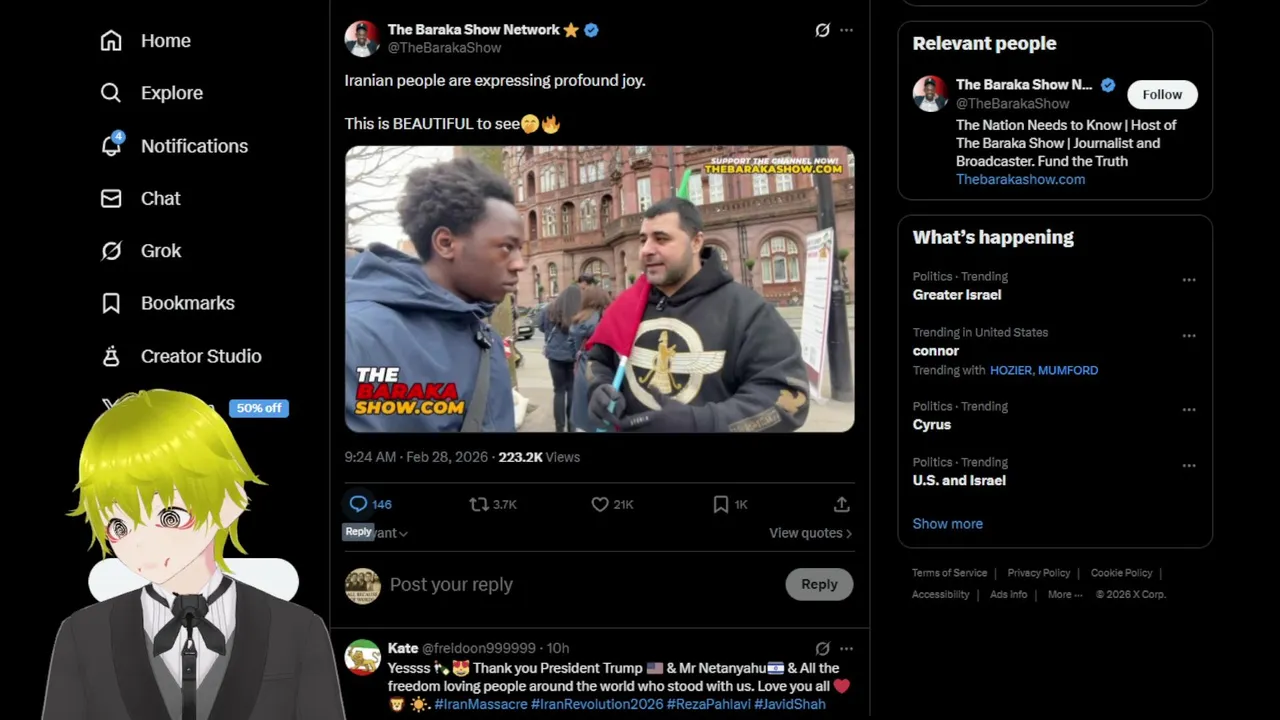The height and width of the screenshot is (720, 1280).
Task: Click the Explore magnifier icon
Action: (x=111, y=93)
